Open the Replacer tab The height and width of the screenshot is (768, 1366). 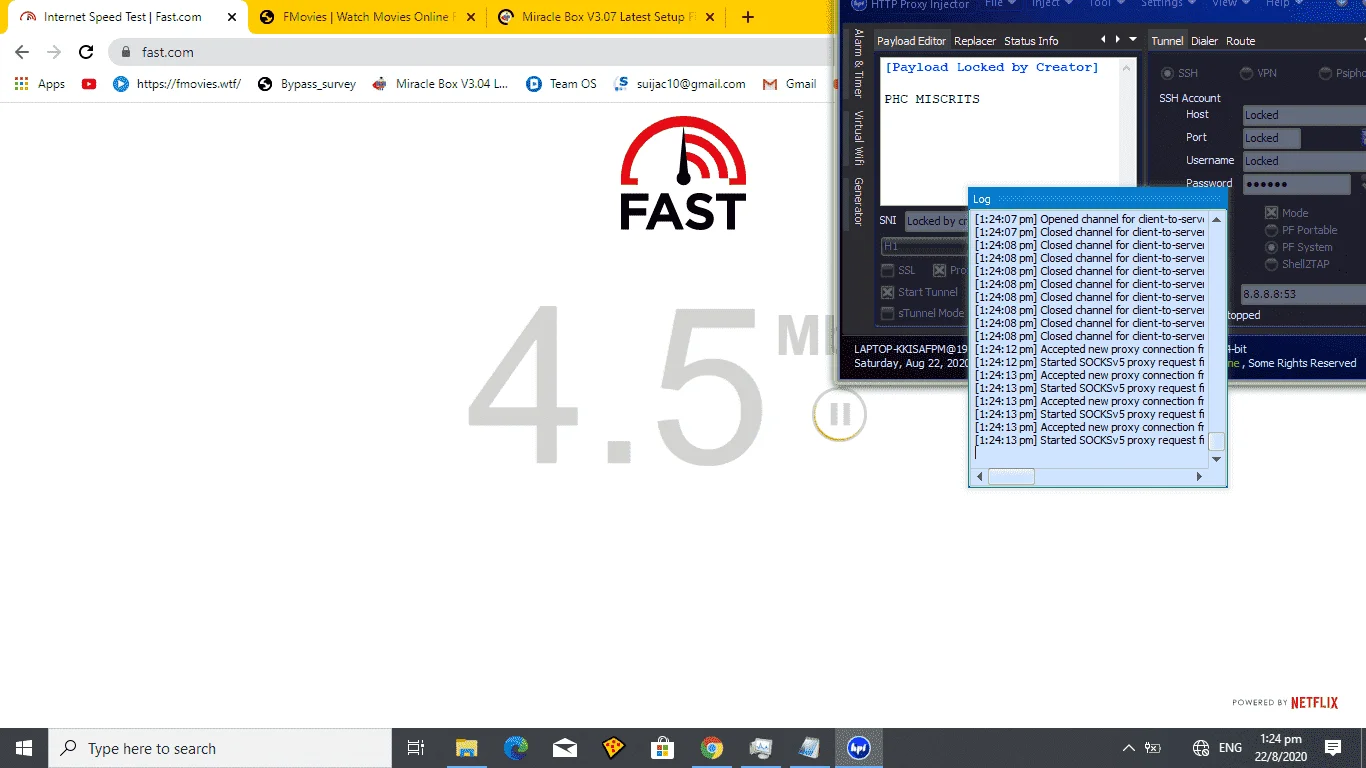coord(975,41)
